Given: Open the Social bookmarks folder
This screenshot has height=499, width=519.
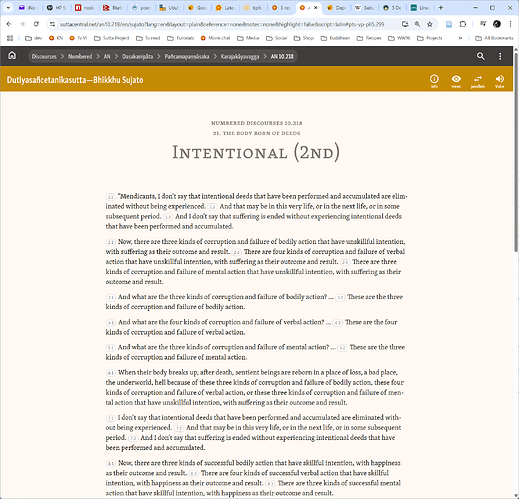Looking at the screenshot, I should click(x=276, y=38).
